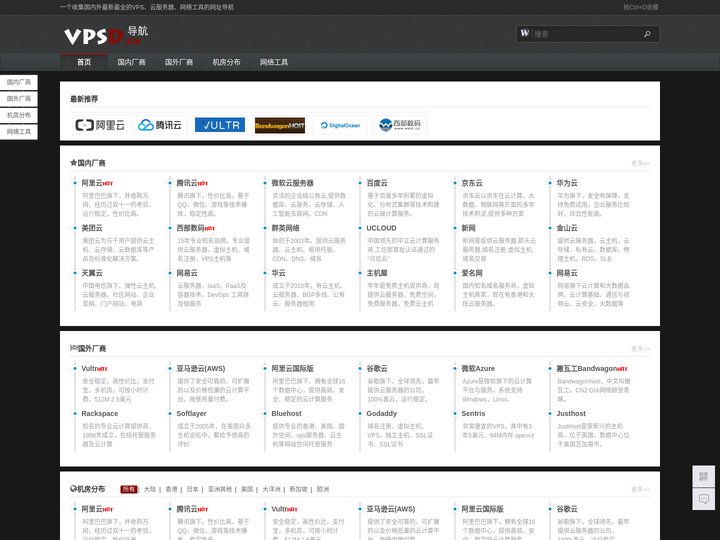Click 更多>> in 国内厂商 section

coord(641,163)
